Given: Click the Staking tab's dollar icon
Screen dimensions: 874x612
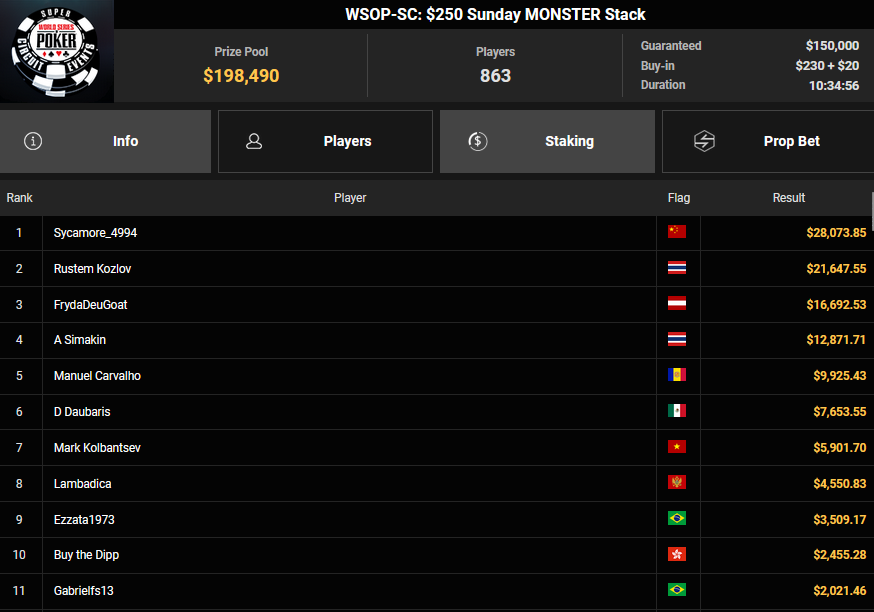Looking at the screenshot, I should [478, 141].
